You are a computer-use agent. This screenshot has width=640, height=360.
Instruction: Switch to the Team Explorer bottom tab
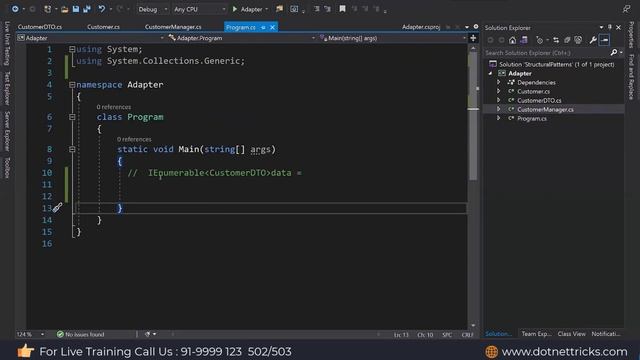[536, 334]
